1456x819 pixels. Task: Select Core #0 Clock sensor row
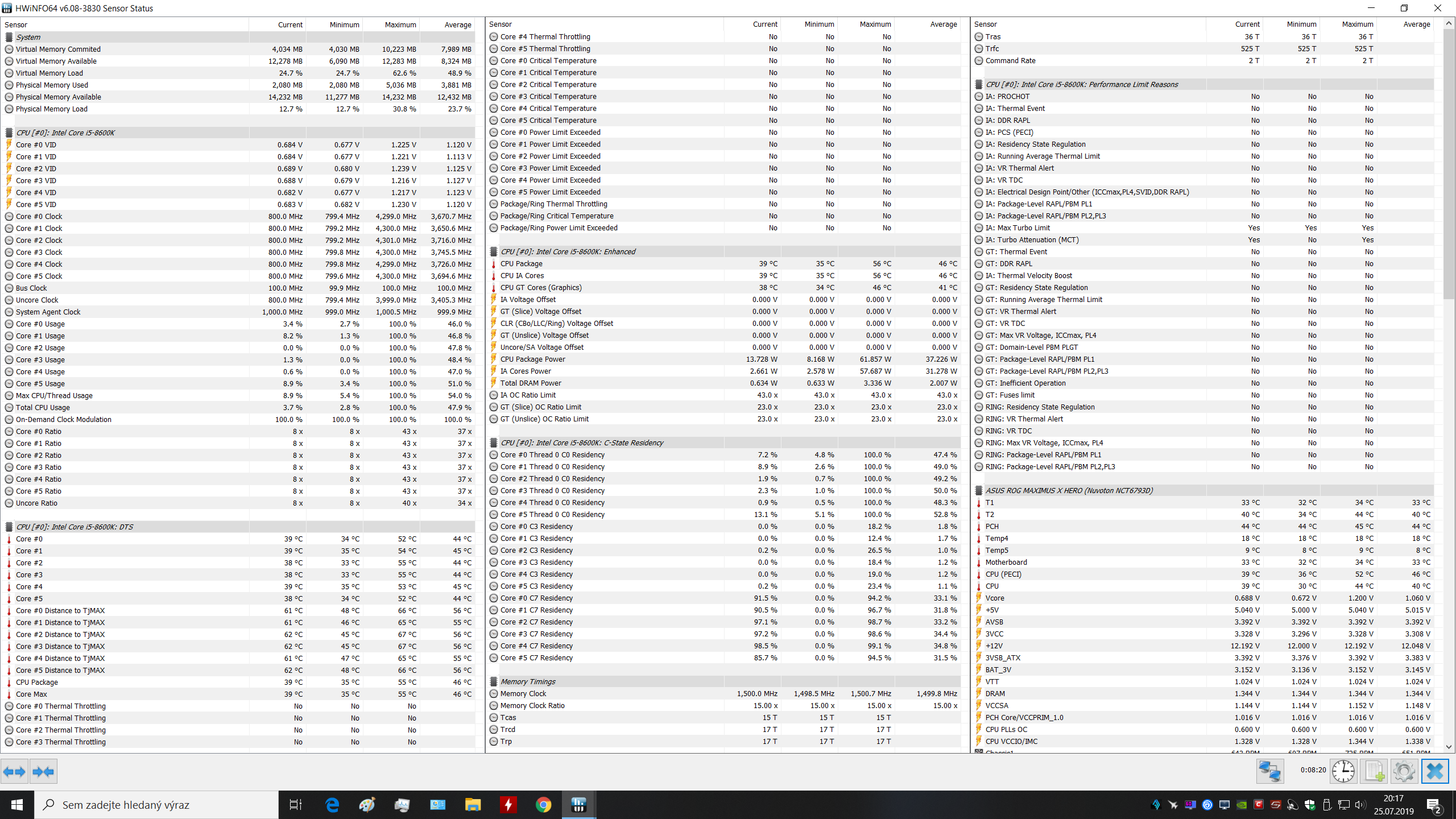point(39,216)
